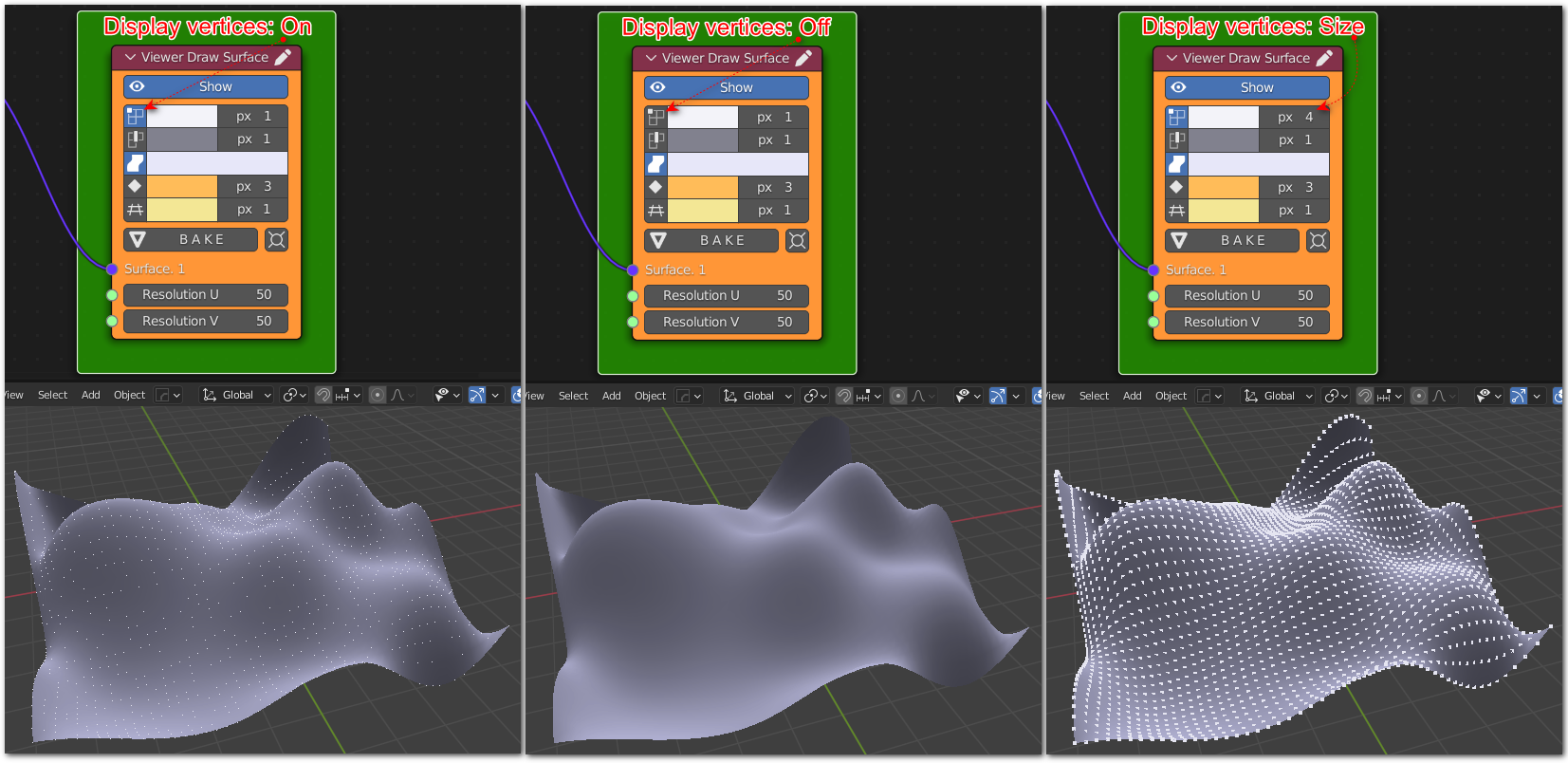Image resolution: width=1568 pixels, height=763 pixels.
Task: Toggle surface display icon in 'Display vertices: Off' node
Action: 656,163
